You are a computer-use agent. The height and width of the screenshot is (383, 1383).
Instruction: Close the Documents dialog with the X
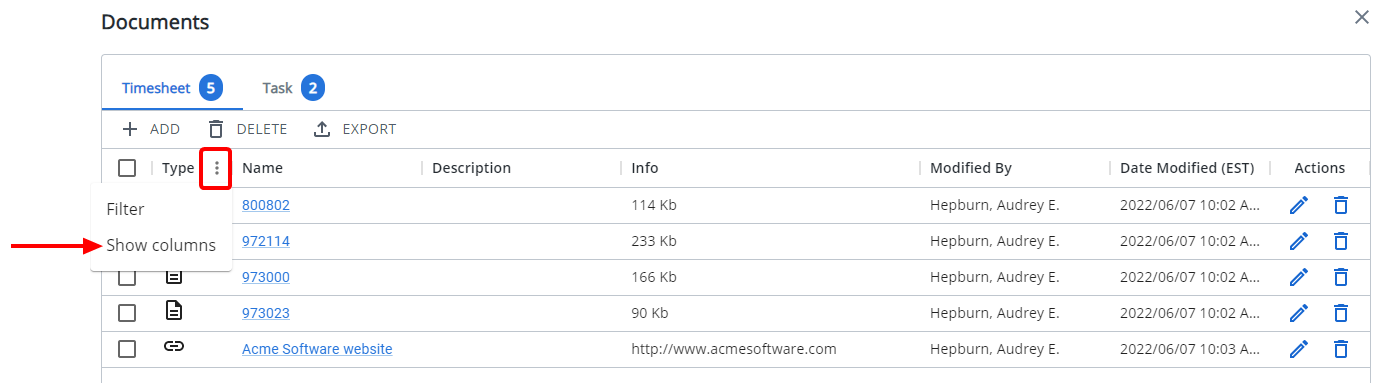(x=1361, y=17)
